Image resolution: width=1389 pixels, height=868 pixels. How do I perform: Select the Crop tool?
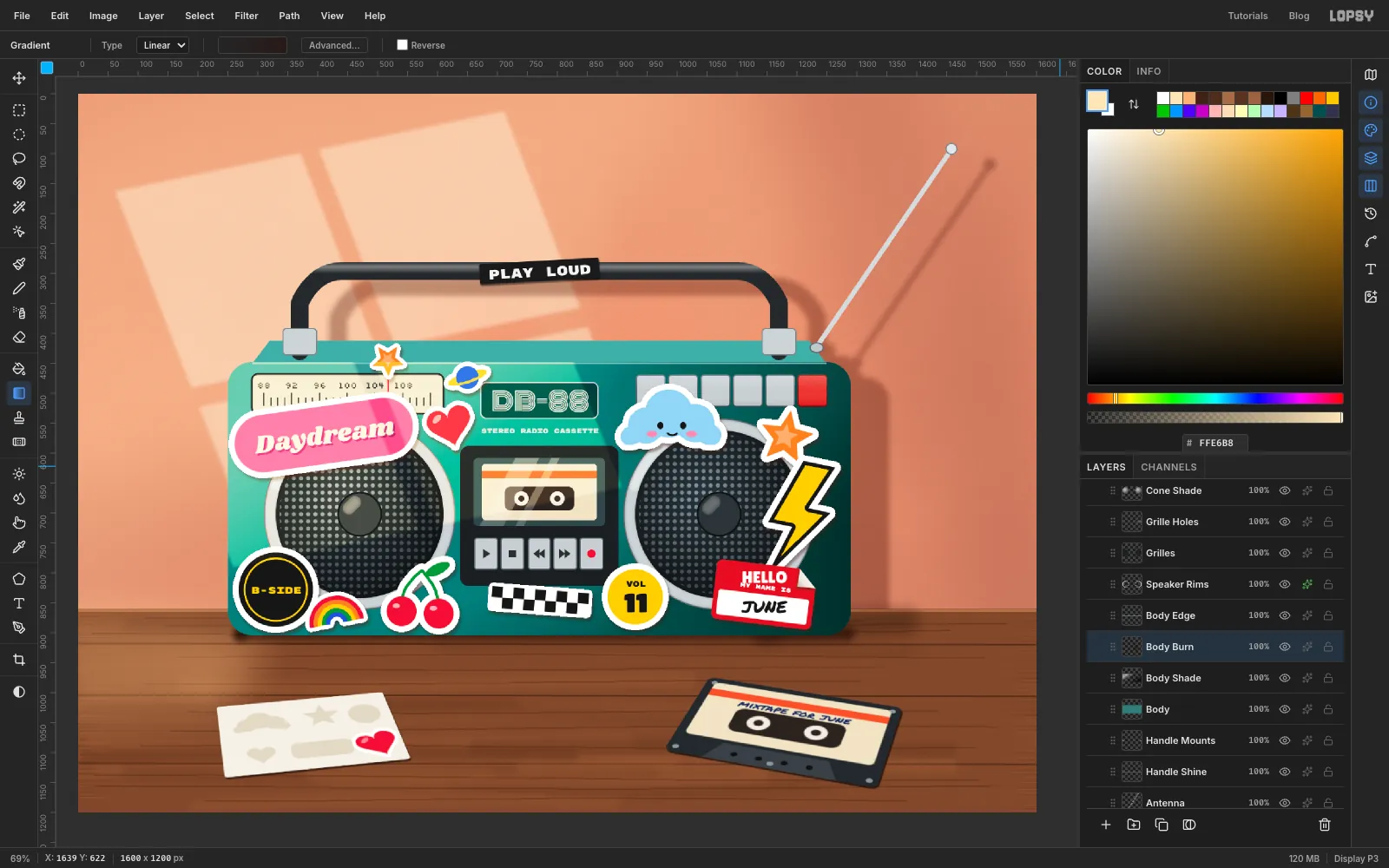coord(19,660)
